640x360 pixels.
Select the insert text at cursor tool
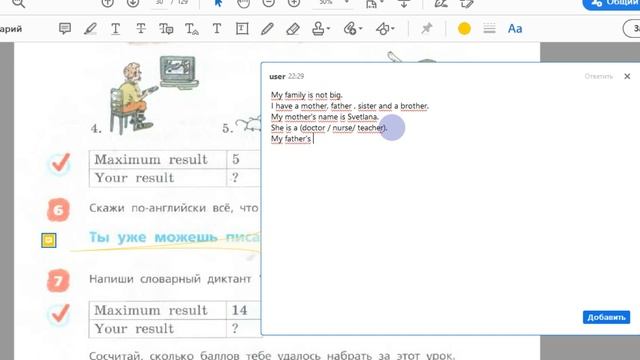click(192, 29)
